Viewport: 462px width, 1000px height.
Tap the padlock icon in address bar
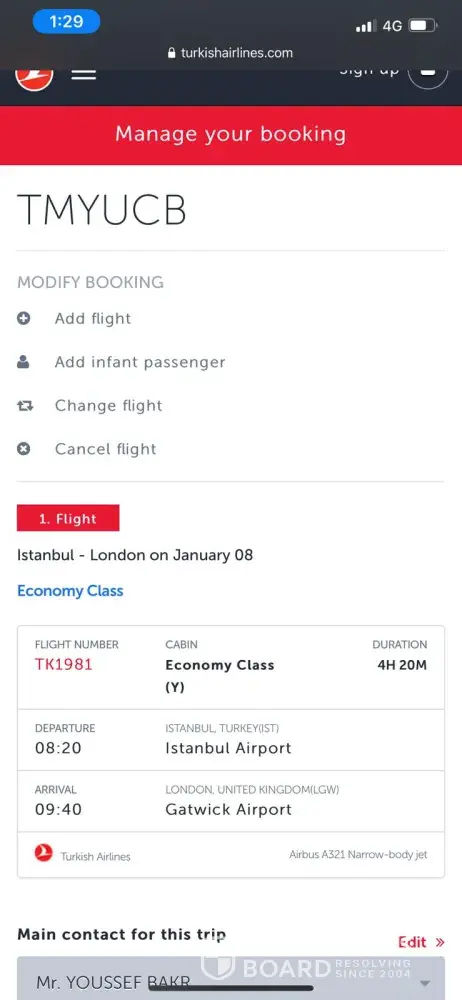click(171, 54)
